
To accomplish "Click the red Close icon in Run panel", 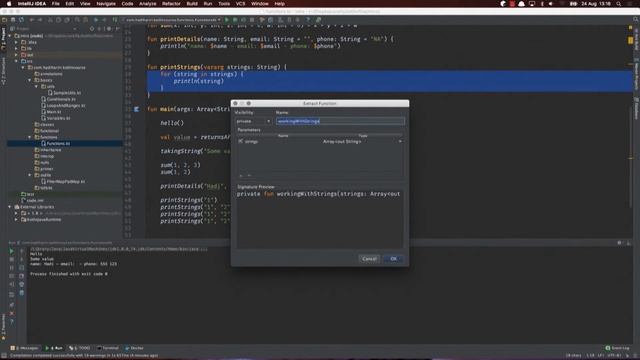I will pos(11,313).
